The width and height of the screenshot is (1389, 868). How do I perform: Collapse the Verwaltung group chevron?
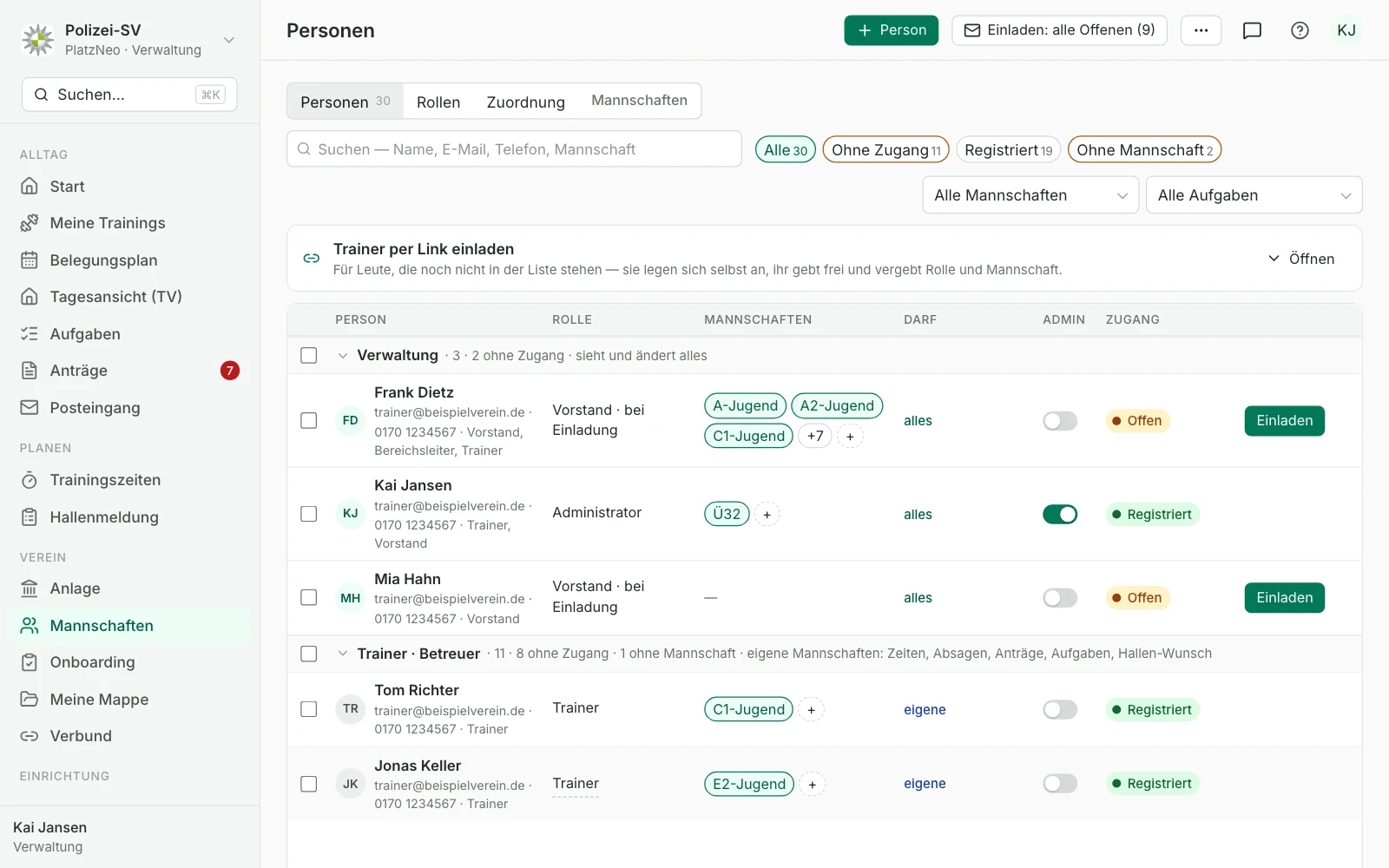[x=342, y=356]
